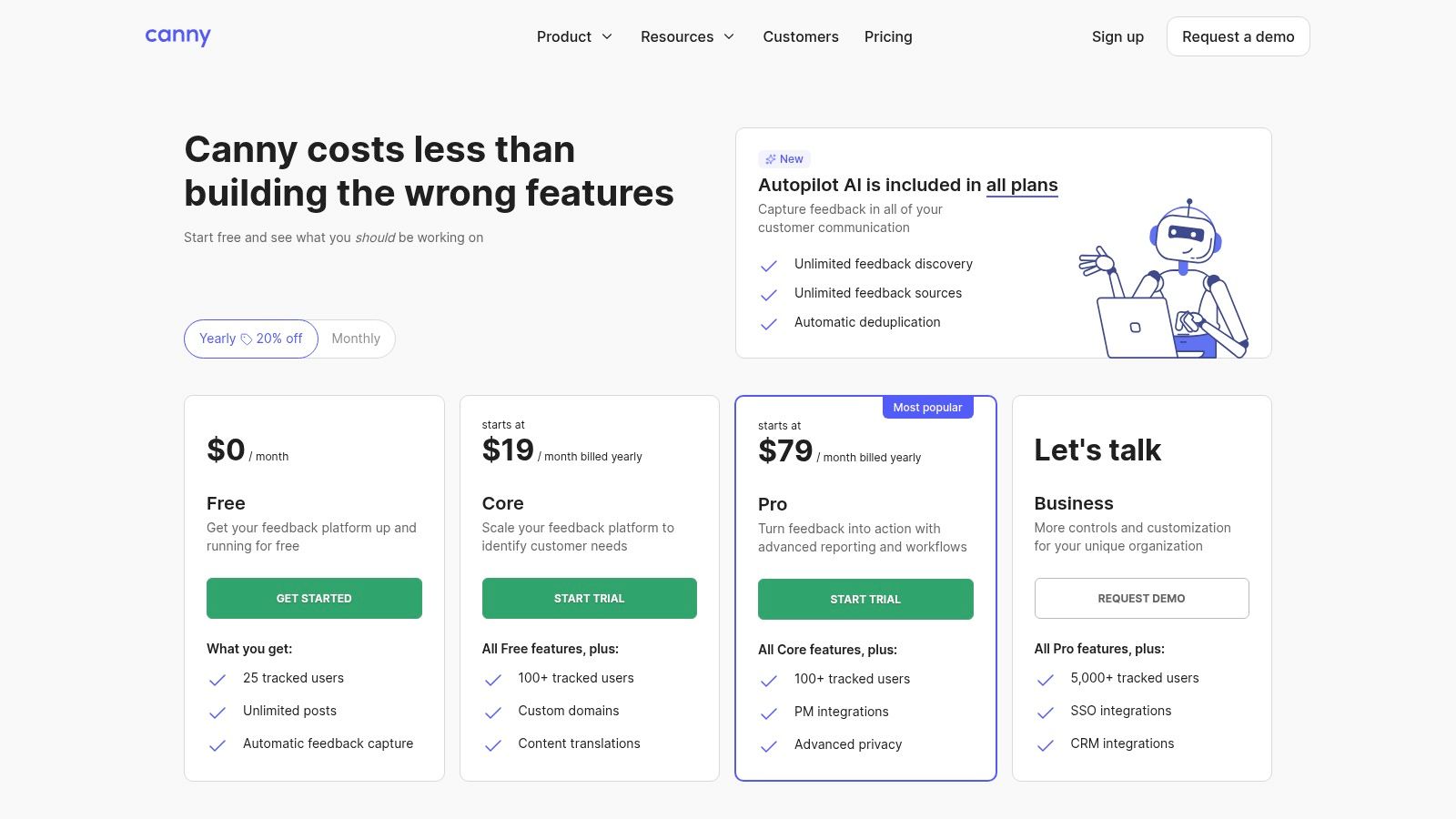Switch billing to Yearly 20% off
1456x819 pixels.
coord(251,339)
